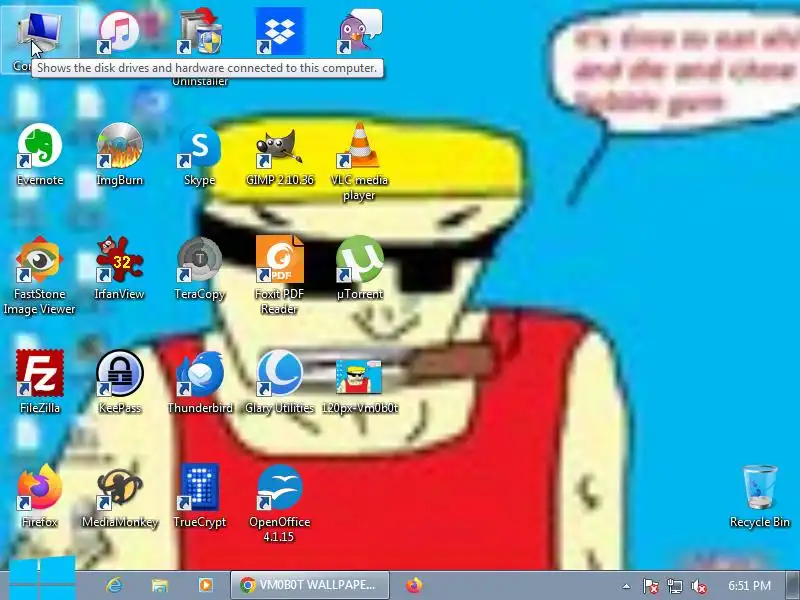Image resolution: width=800 pixels, height=600 pixels.
Task: Open VLC media player shortcut
Action: click(359, 163)
